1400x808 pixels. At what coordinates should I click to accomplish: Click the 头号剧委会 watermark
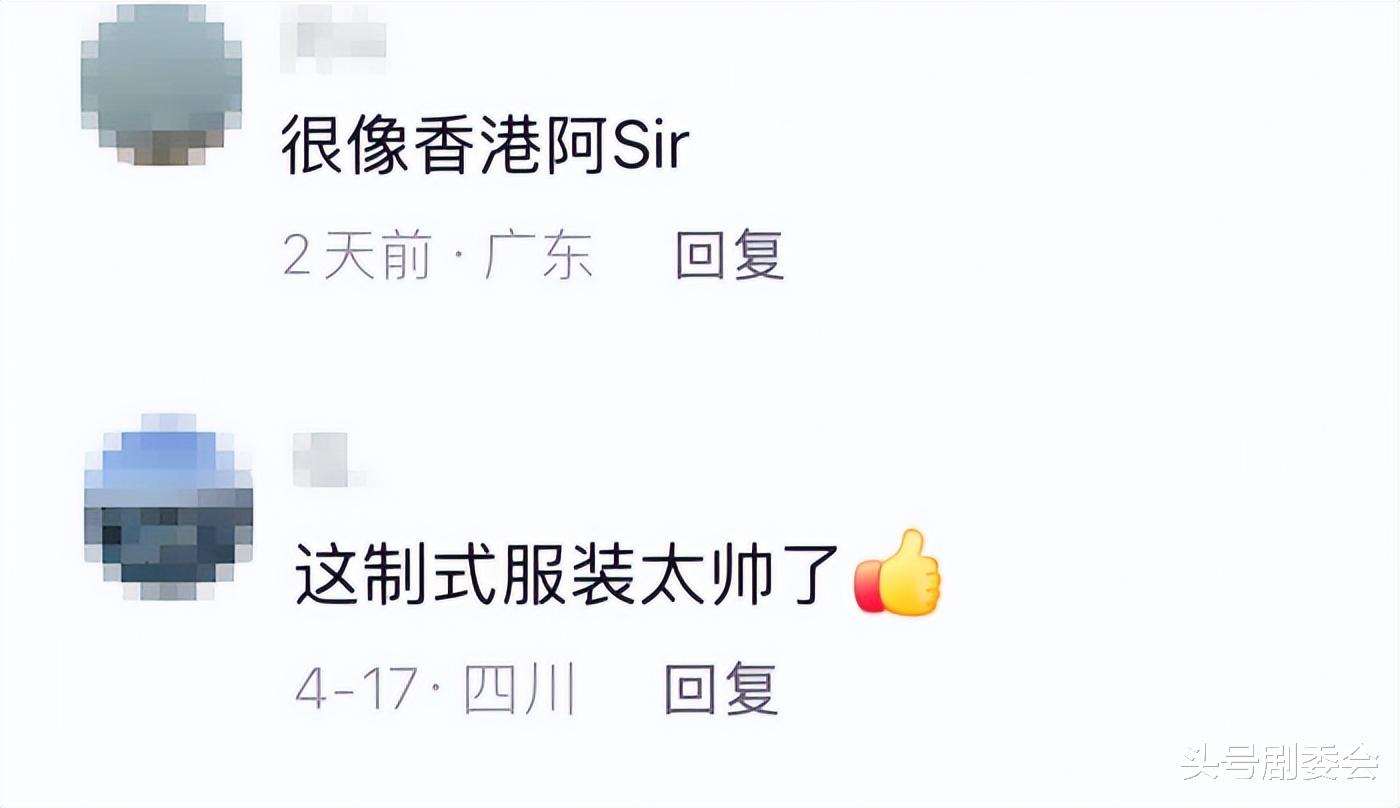(1280, 762)
